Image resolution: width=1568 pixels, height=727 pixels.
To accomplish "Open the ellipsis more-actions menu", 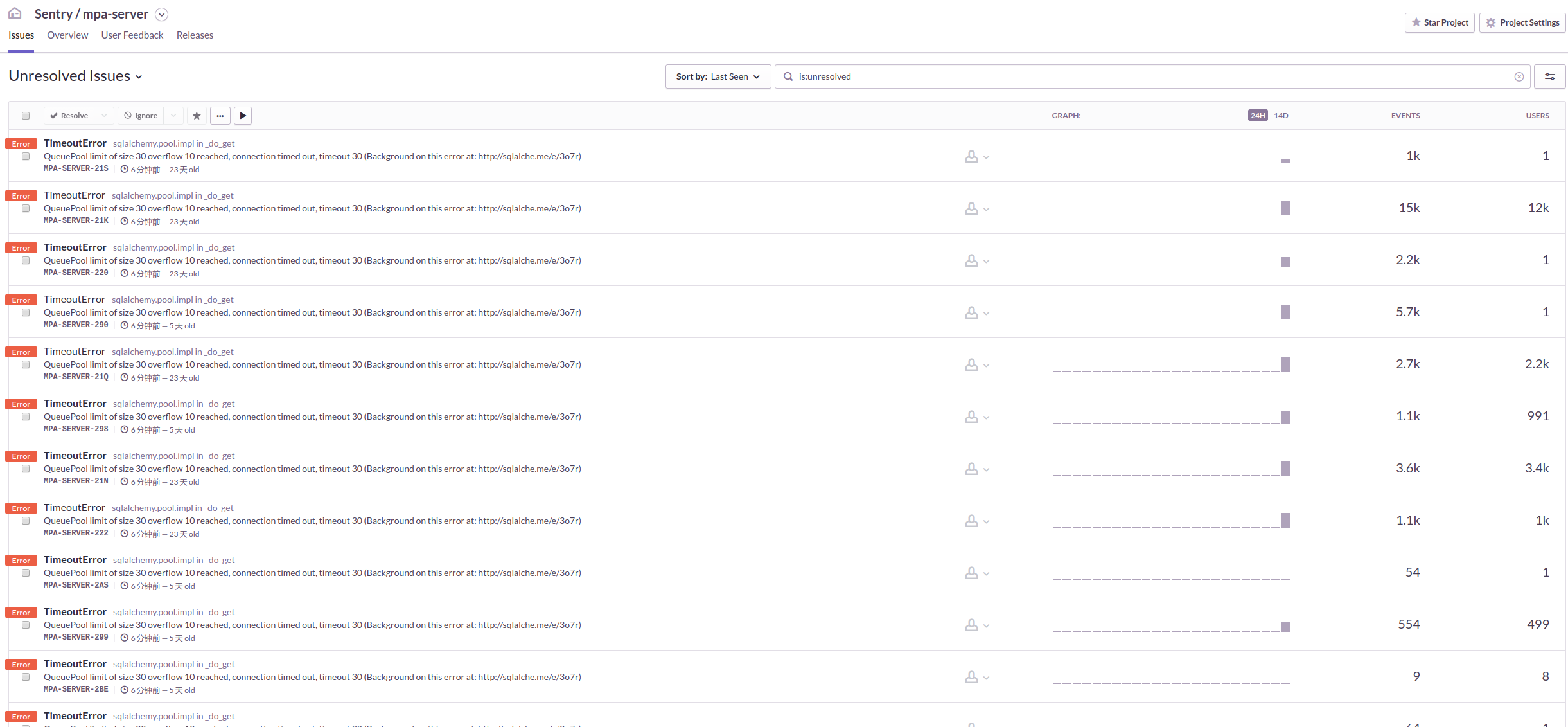I will [x=220, y=116].
